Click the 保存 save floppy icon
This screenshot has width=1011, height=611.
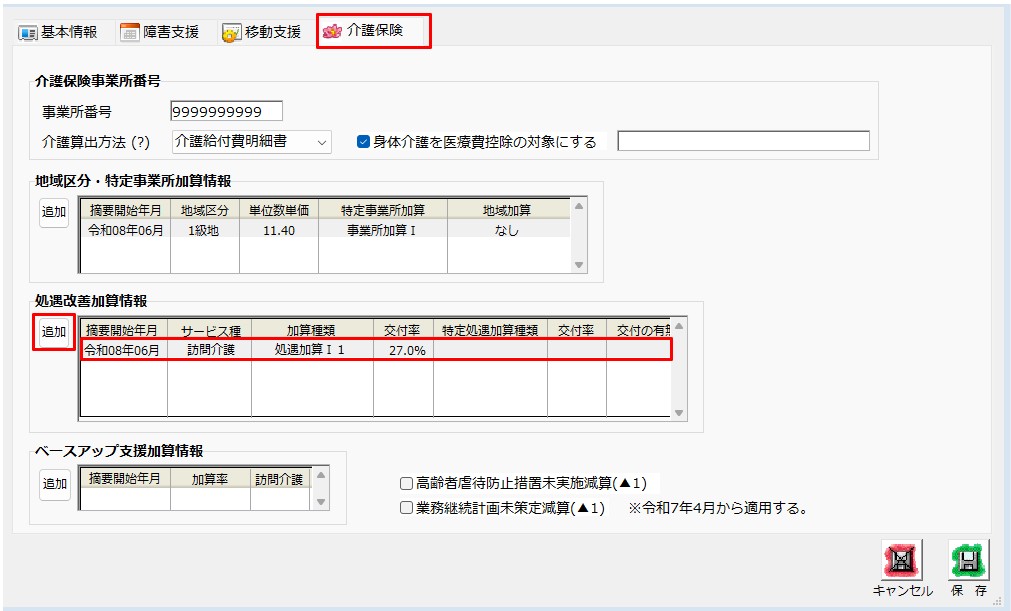point(968,560)
